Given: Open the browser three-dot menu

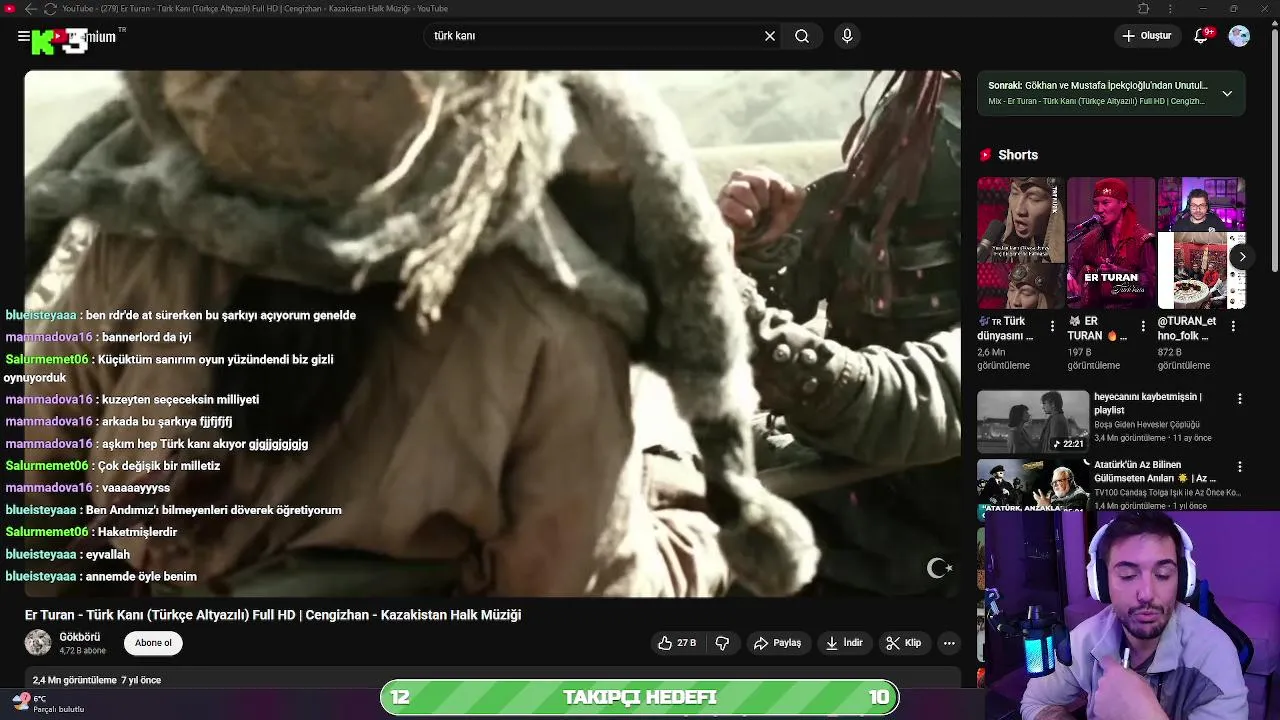Looking at the screenshot, I should [1171, 8].
